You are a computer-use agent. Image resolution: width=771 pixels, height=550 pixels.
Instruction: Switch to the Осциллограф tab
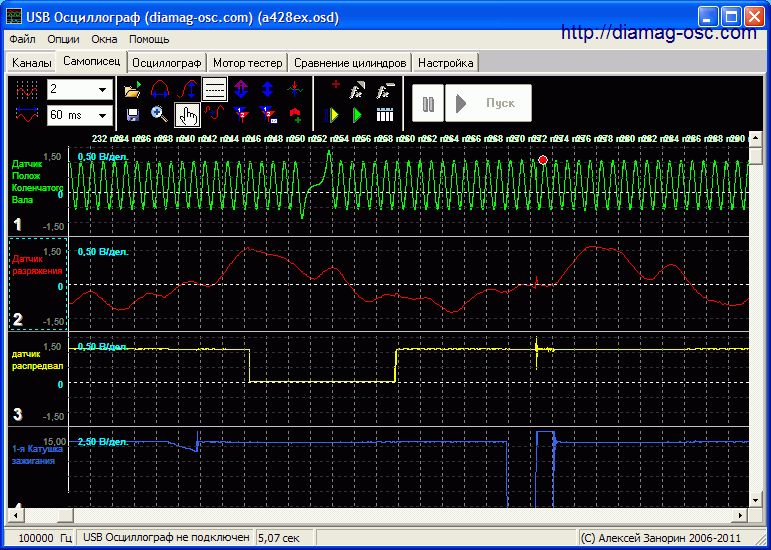(167, 62)
